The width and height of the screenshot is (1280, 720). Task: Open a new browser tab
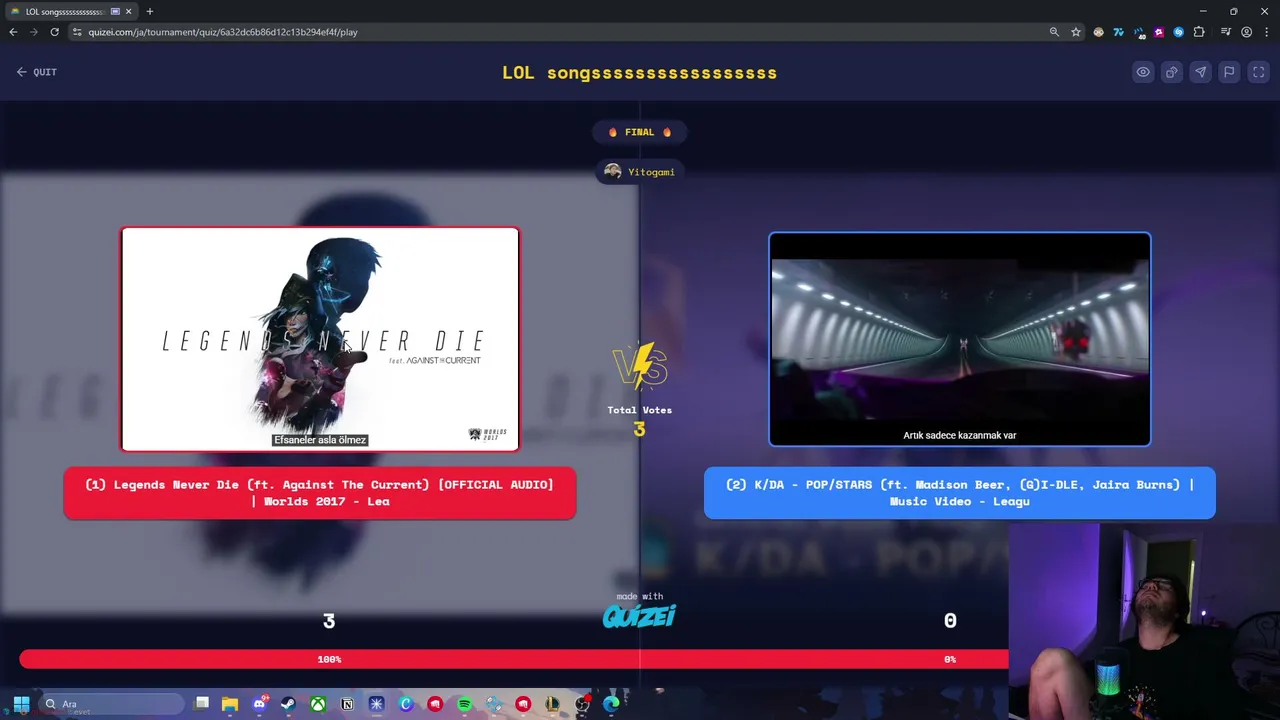(150, 11)
